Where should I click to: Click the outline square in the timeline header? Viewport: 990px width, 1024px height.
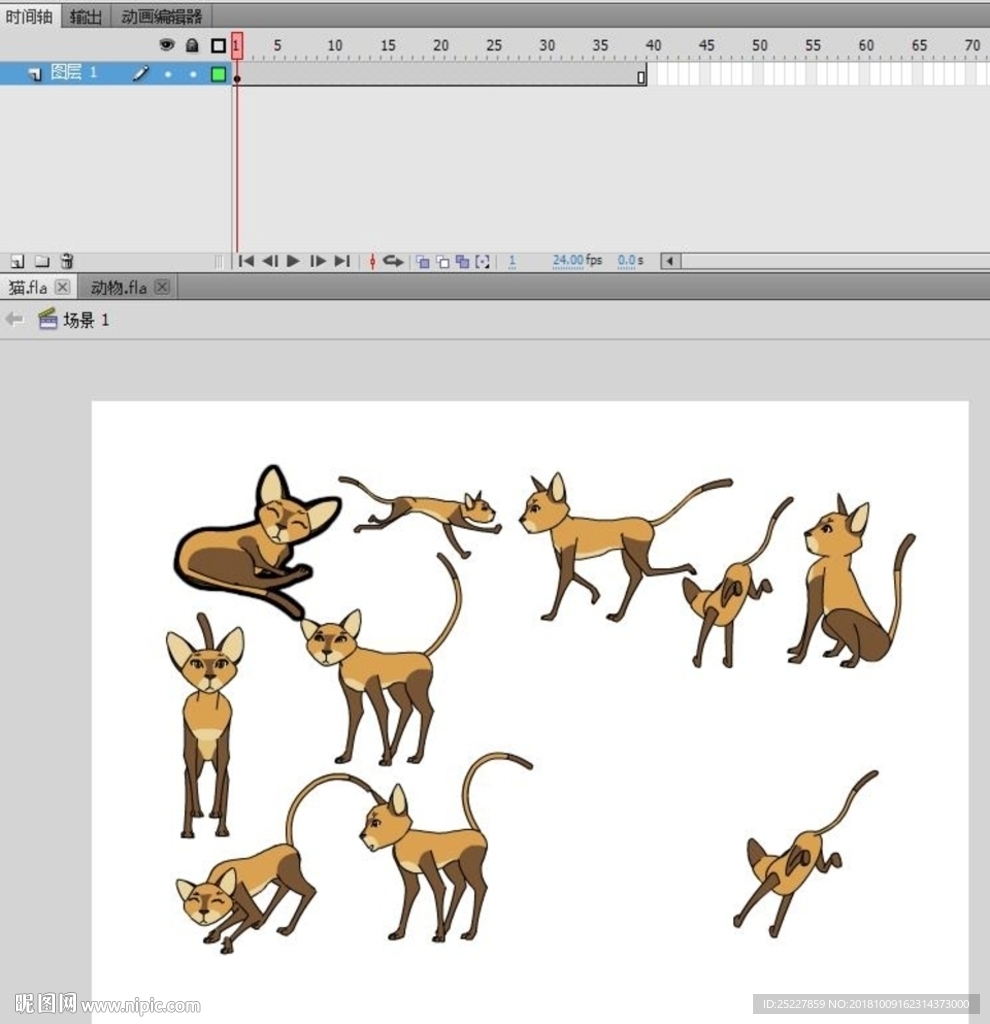pyautogui.click(x=218, y=46)
